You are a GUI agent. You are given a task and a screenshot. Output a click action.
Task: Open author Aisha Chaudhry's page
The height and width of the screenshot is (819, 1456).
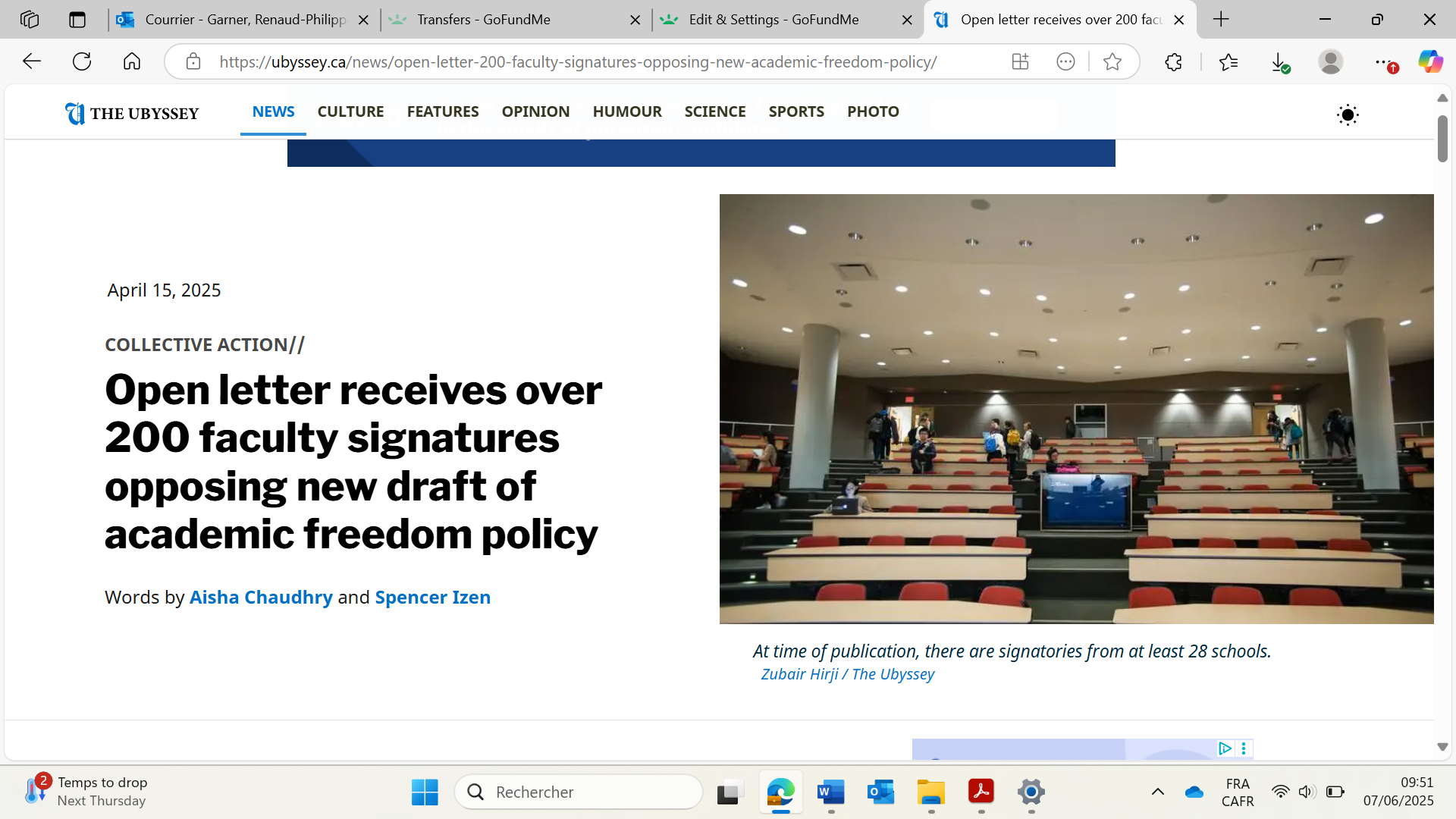pyautogui.click(x=261, y=598)
